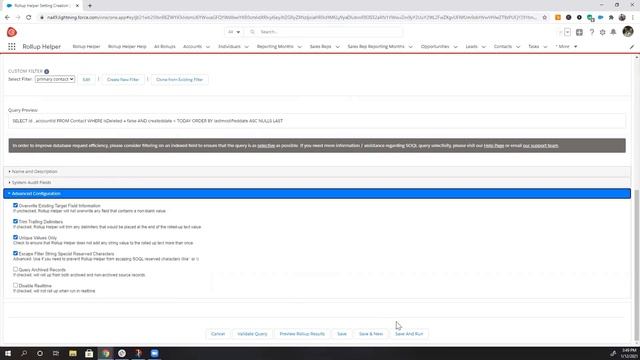Open the global actions plus icon
The width and height of the screenshot is (640, 360).
pos(579,32)
